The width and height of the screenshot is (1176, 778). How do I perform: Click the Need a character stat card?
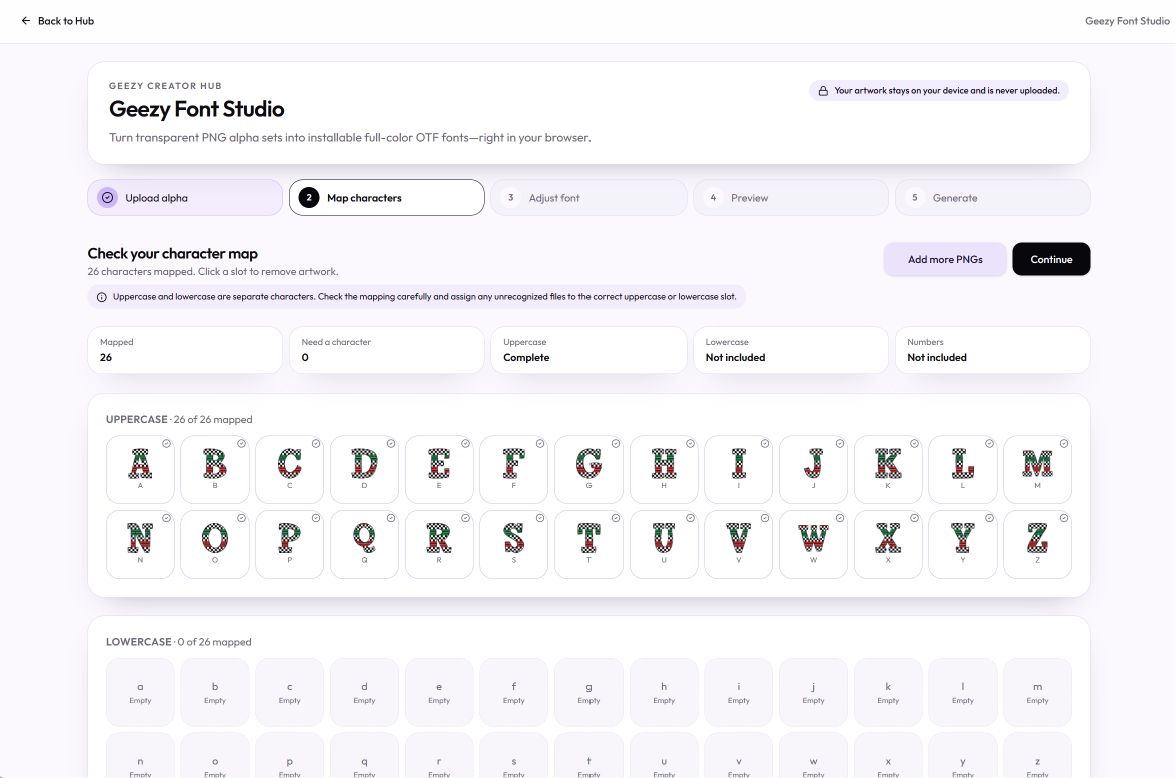(387, 350)
